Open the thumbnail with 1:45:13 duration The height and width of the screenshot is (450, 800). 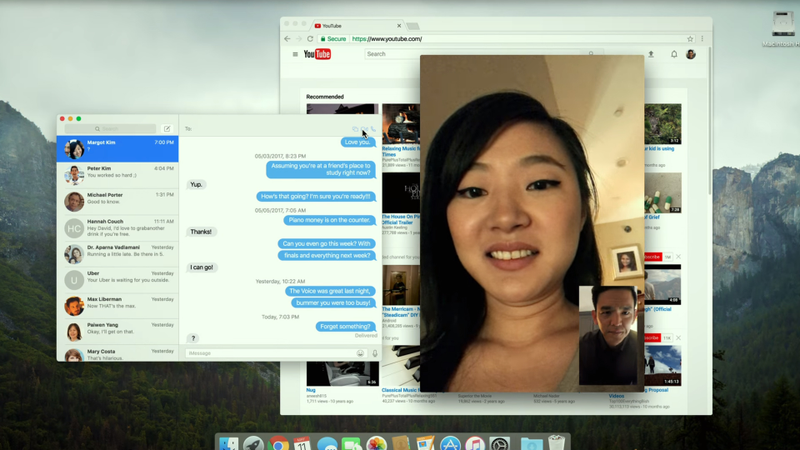coord(662,365)
